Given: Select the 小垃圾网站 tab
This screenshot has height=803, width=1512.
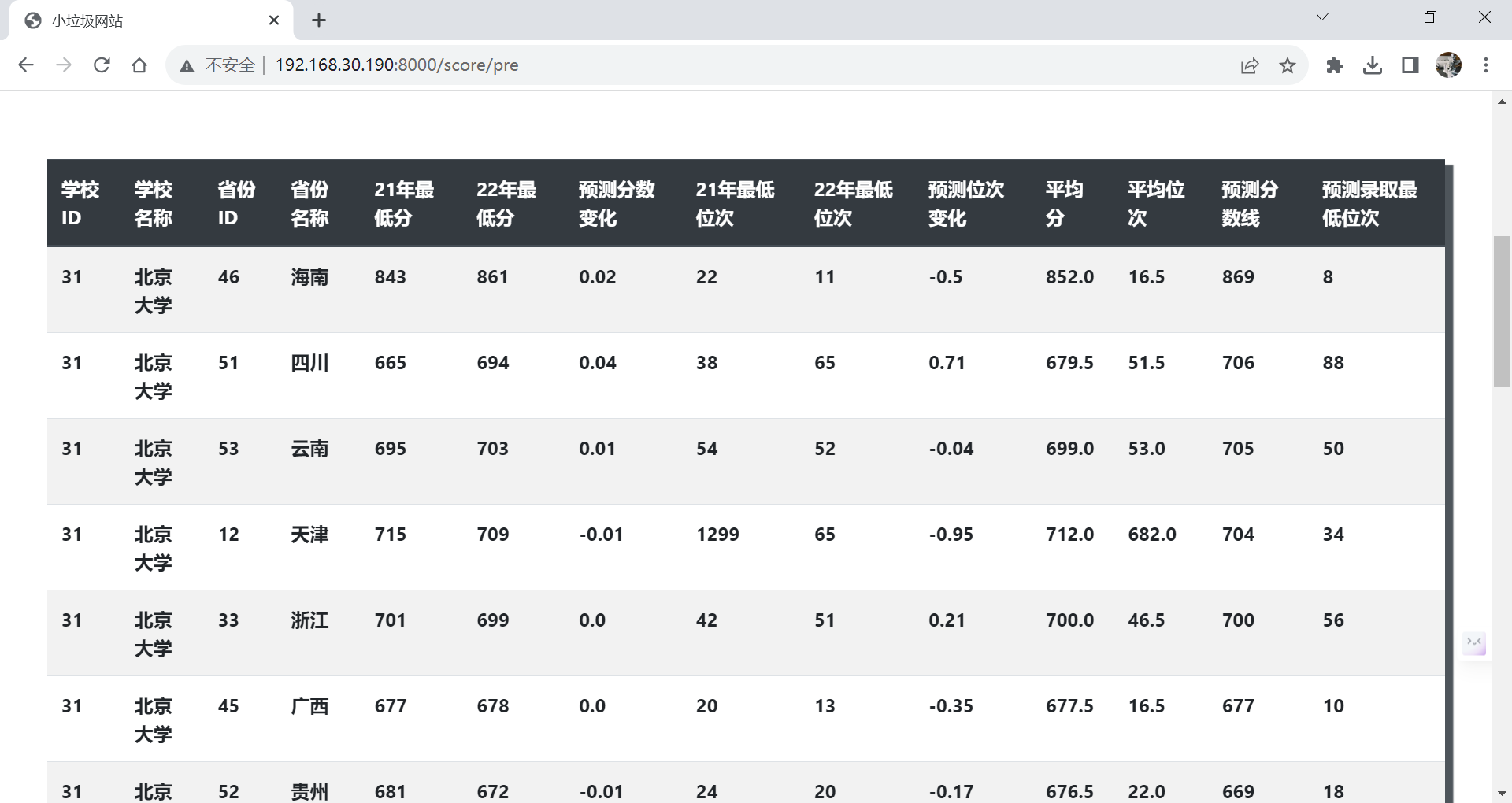Looking at the screenshot, I should [x=151, y=20].
